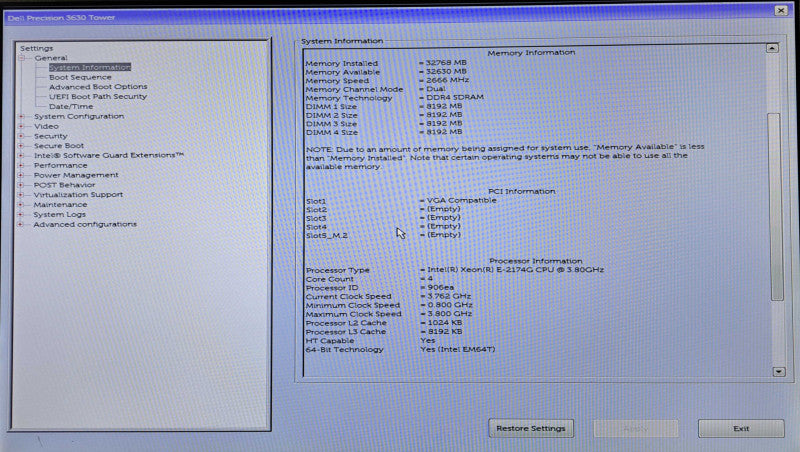The image size is (800, 452).
Task: Select the Maintenance category label
Action: pyautogui.click(x=60, y=205)
